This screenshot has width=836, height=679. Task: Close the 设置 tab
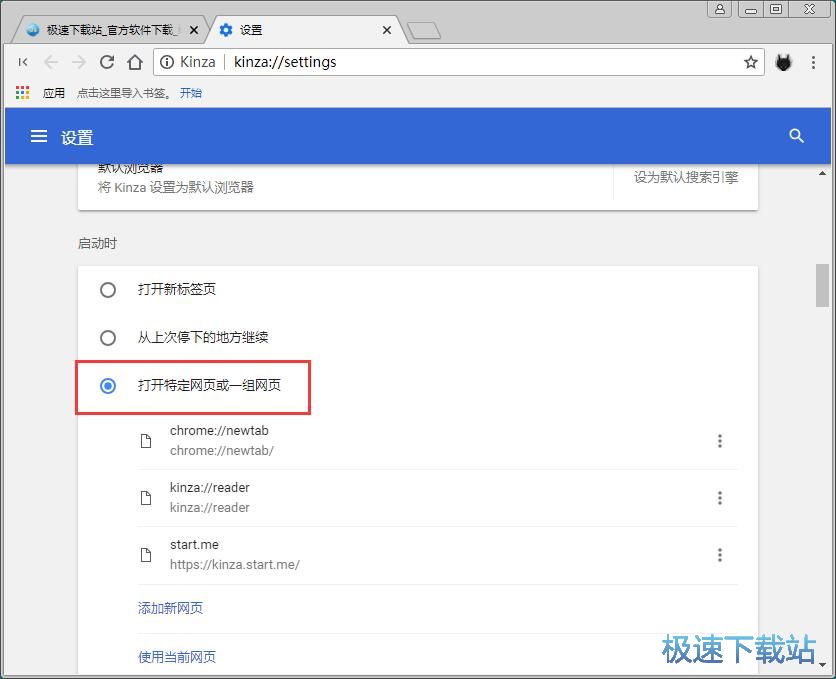pyautogui.click(x=387, y=30)
